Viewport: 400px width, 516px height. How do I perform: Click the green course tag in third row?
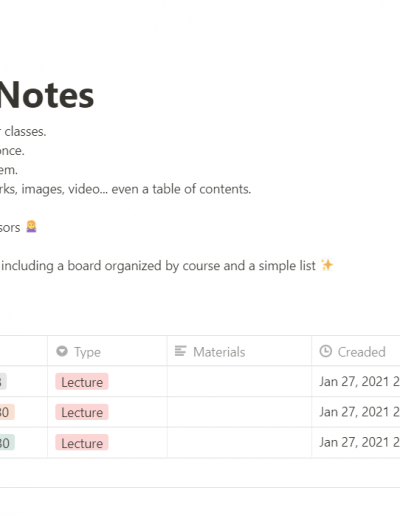(7, 443)
